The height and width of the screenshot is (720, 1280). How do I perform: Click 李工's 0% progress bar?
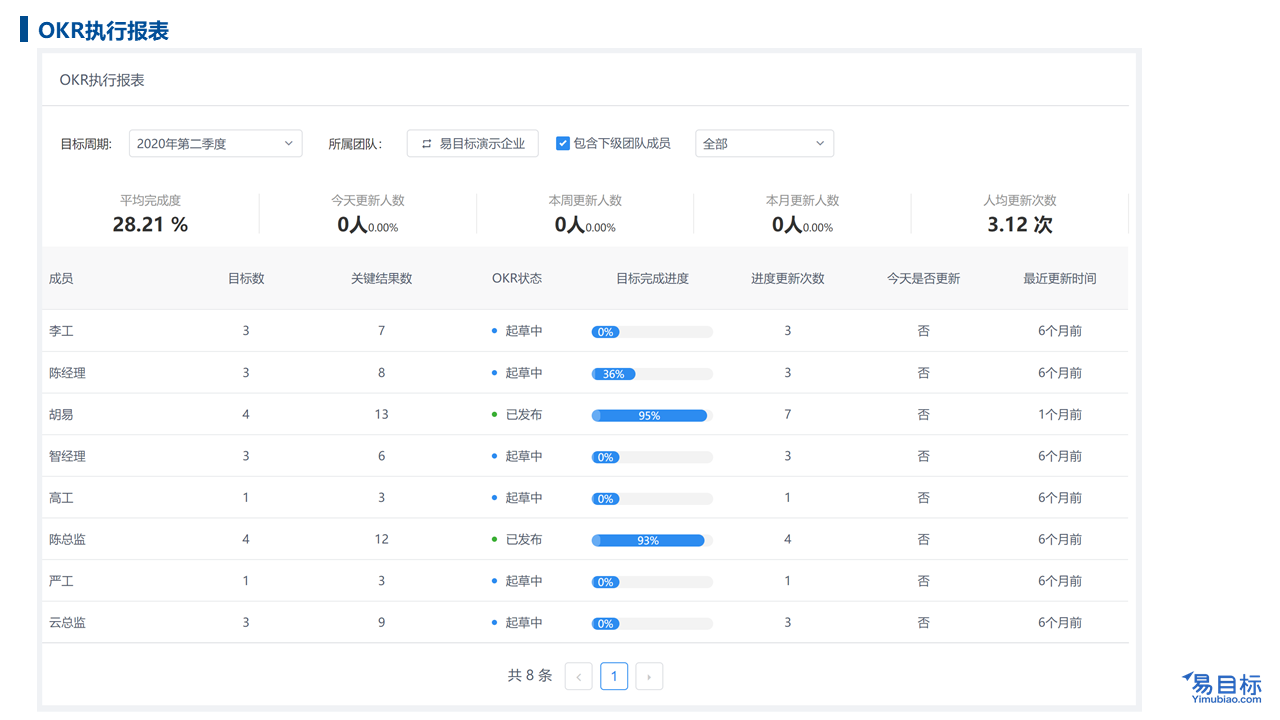[x=652, y=332]
